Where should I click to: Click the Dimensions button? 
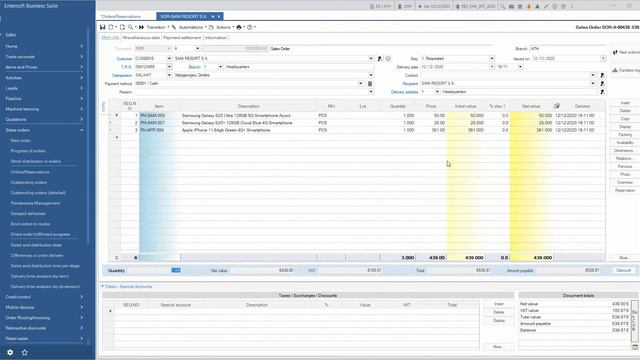[625, 151]
